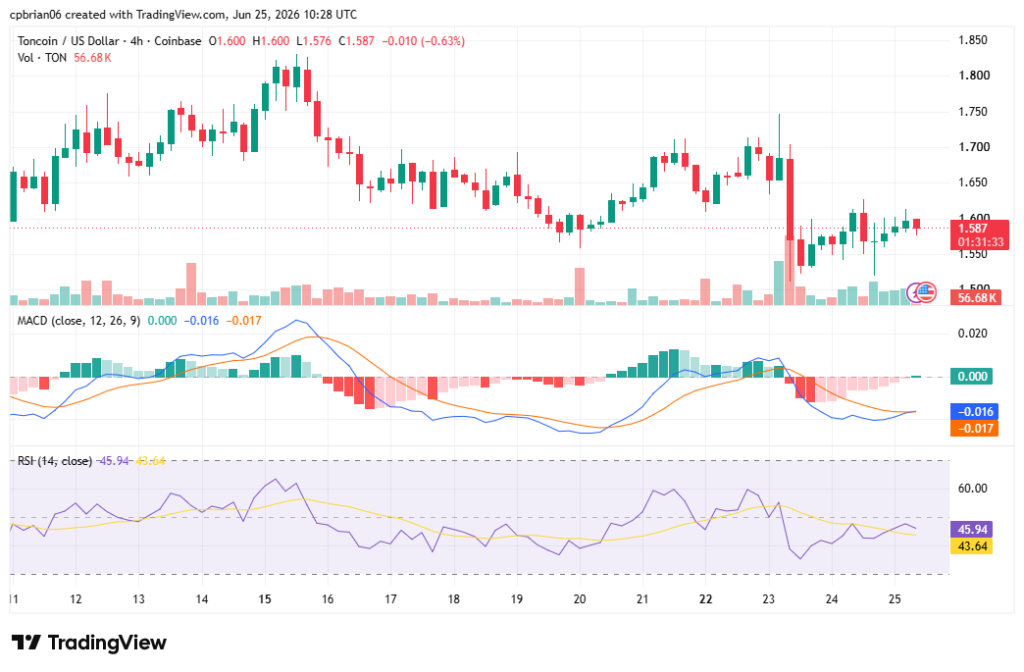Image resolution: width=1024 pixels, height=672 pixels.
Task: Click the orange '−0.017' MACD legend value
Action: tap(244, 321)
